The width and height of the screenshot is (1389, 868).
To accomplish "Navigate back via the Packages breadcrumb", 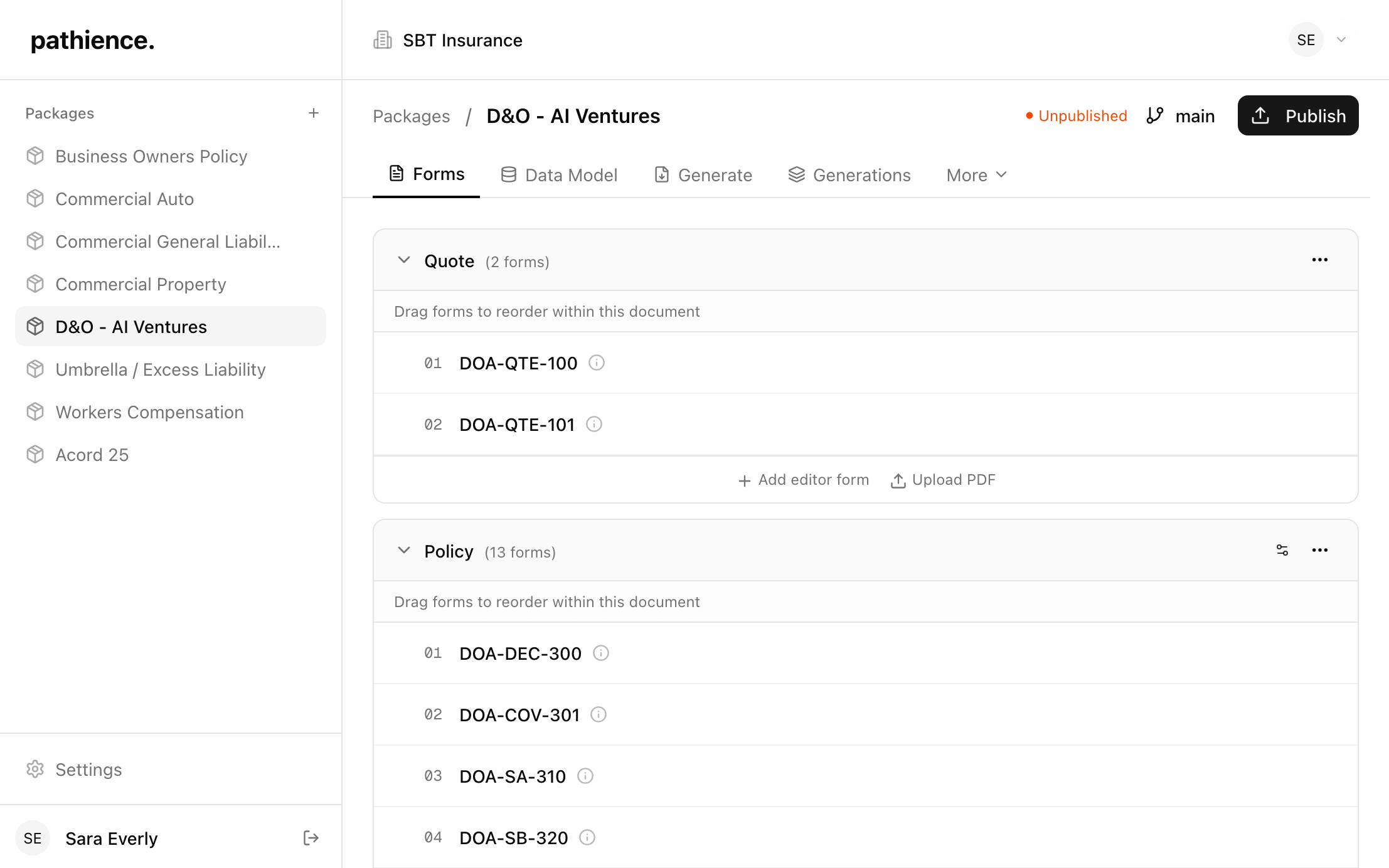I will [x=411, y=116].
